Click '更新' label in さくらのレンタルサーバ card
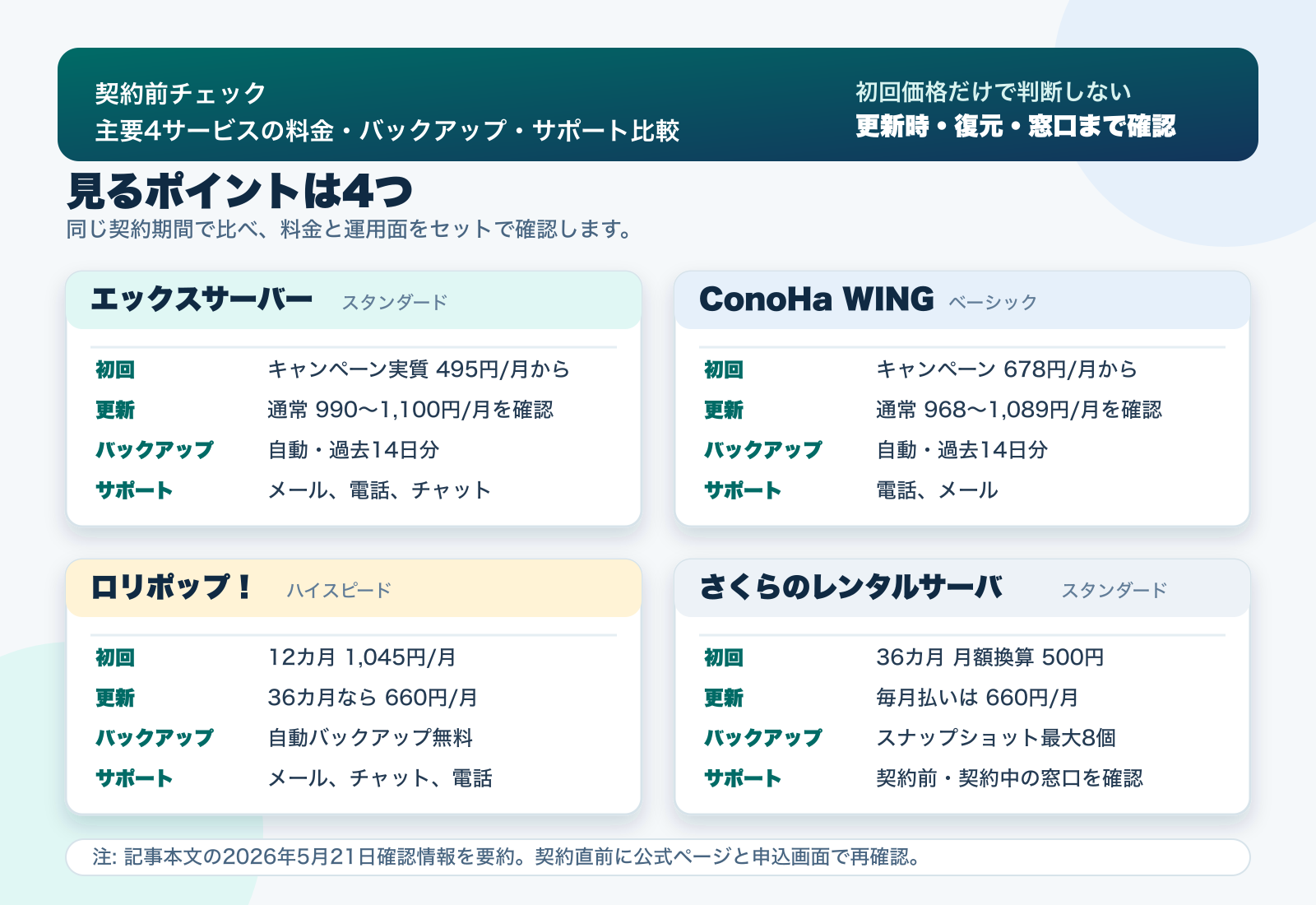The height and width of the screenshot is (905, 1316). [x=724, y=698]
